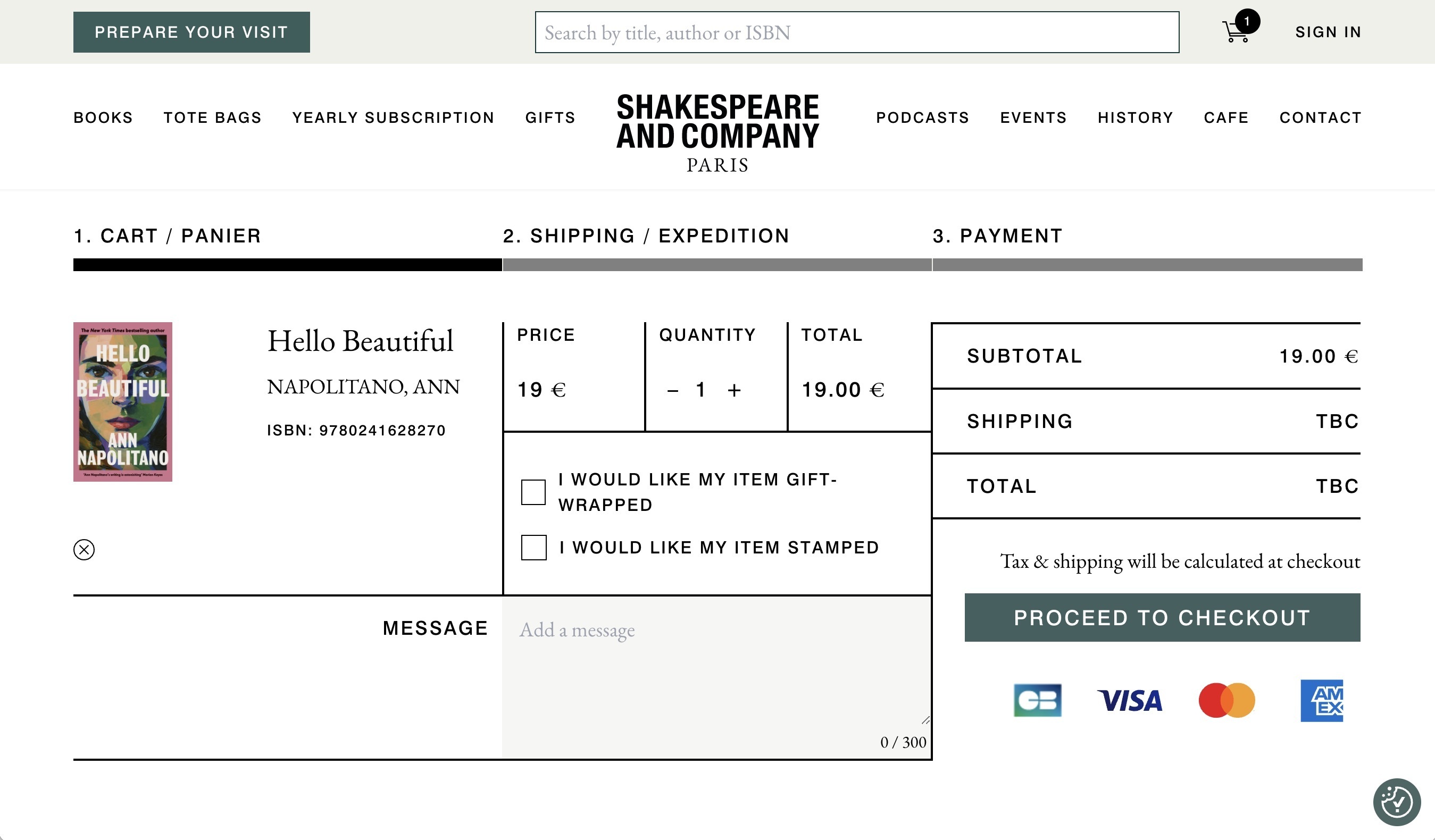1435x840 pixels.
Task: Click the Visa card logo
Action: (x=1130, y=701)
